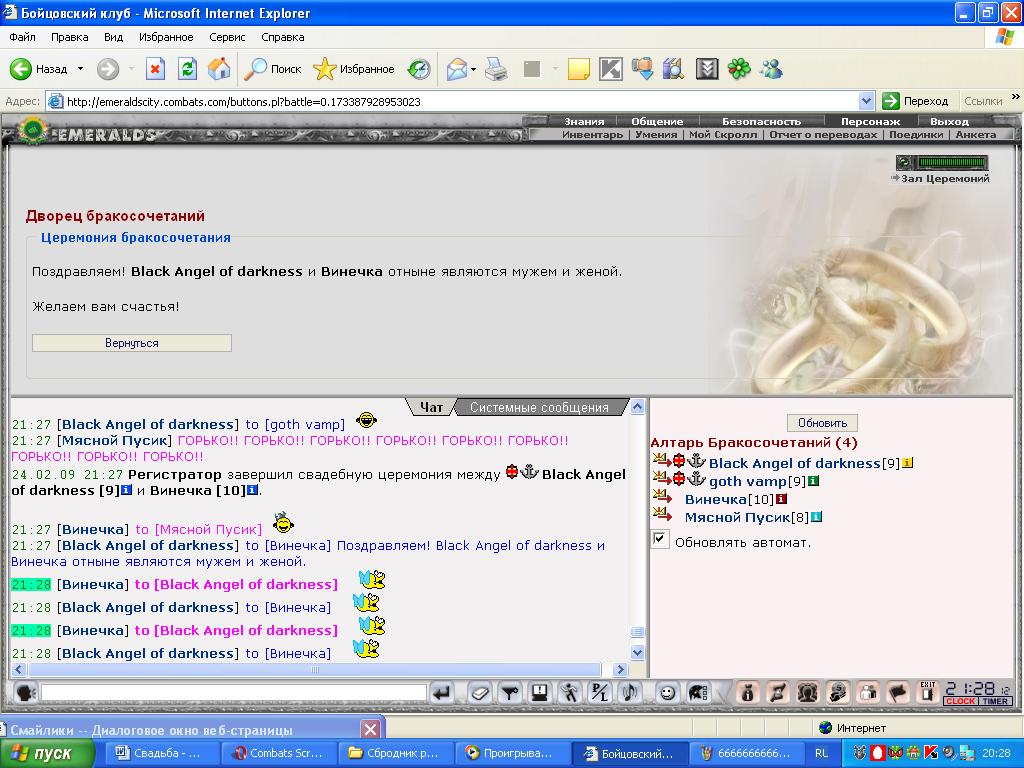
Task: Go back with the Назад arrow
Action: 39,69
